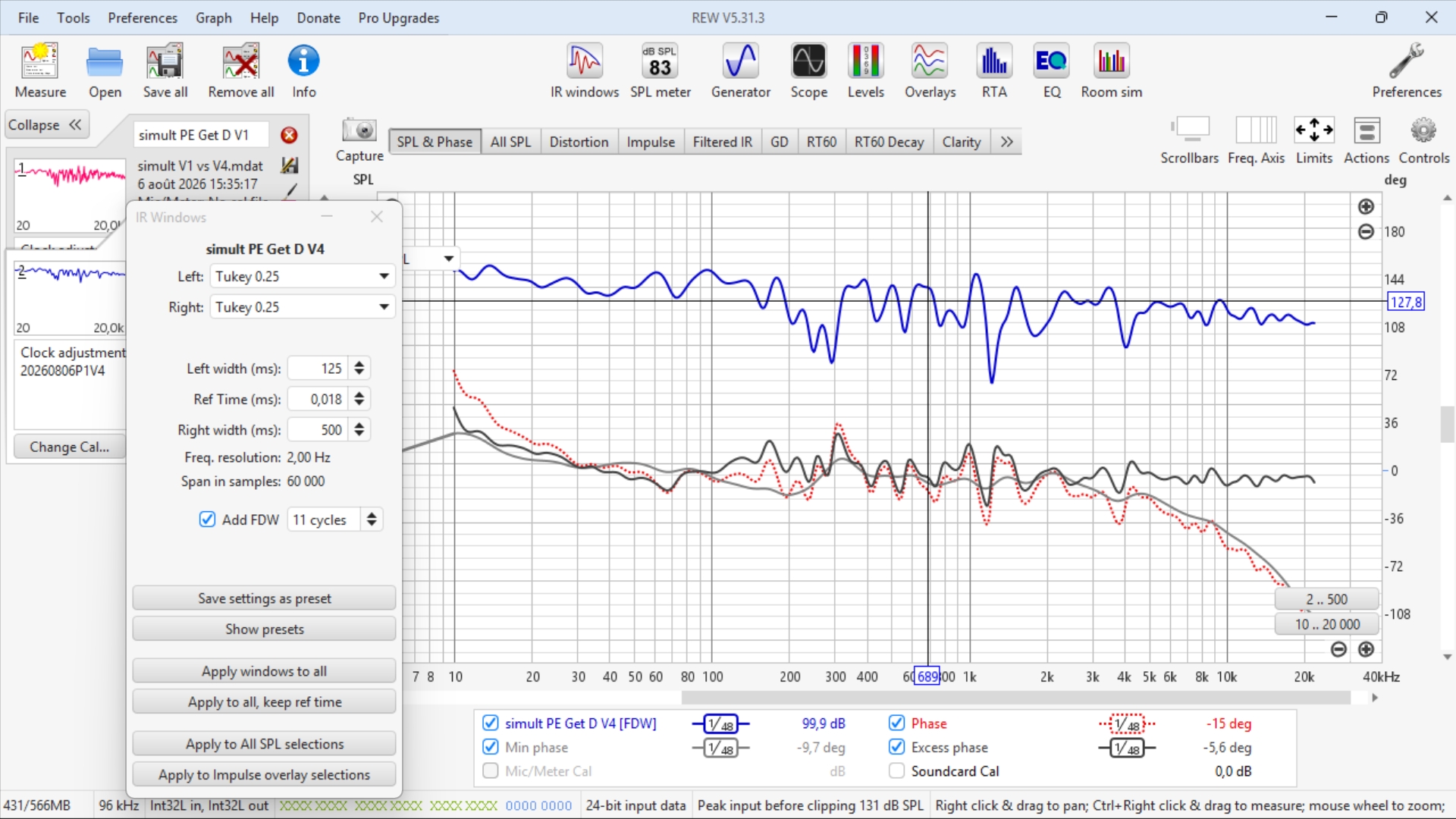Viewport: 1456px width, 819px height.
Task: Open the EQ window
Action: coord(1051,71)
